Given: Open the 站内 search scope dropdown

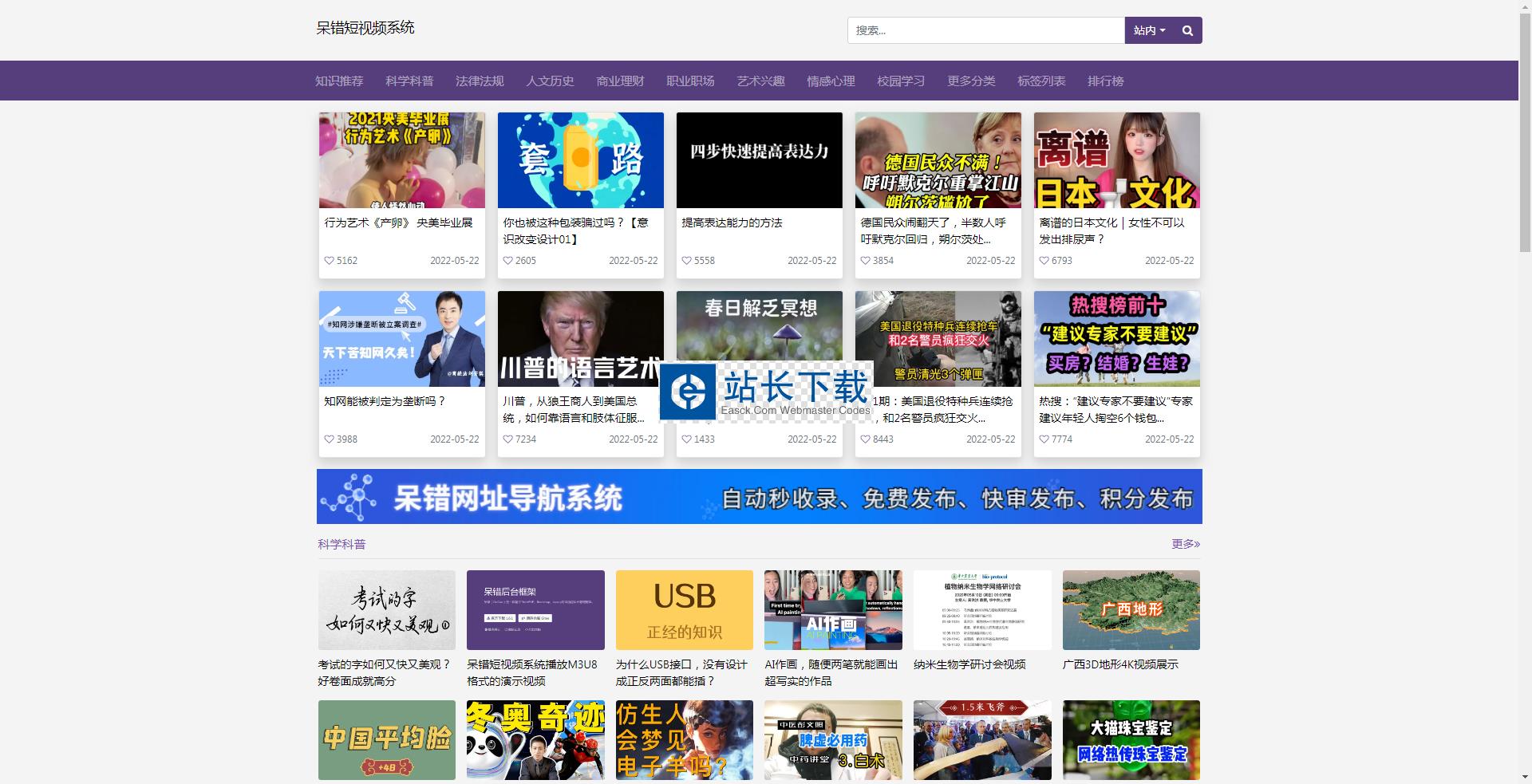Looking at the screenshot, I should click(1149, 30).
